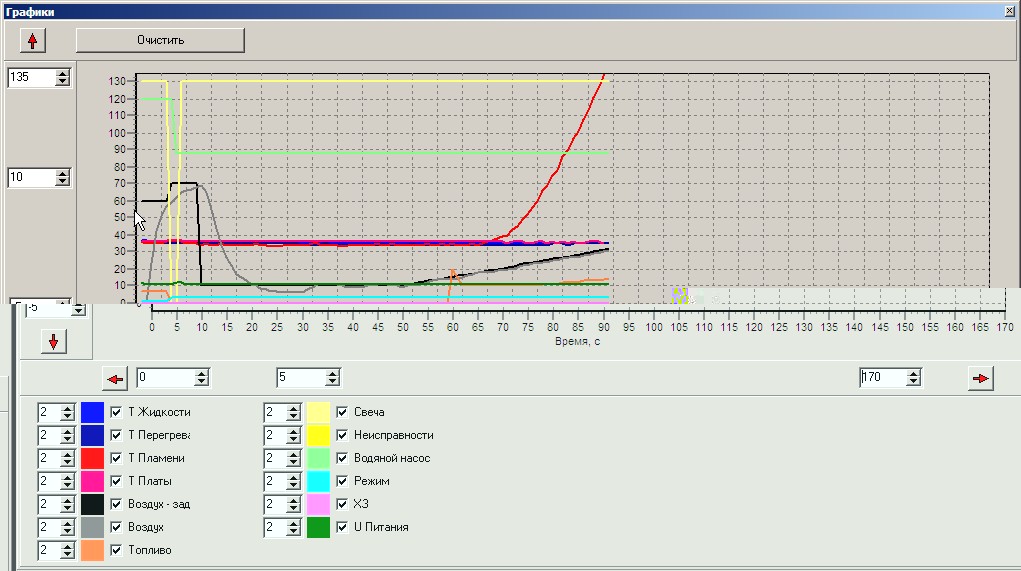Open the dark blue Т Перегрева color swatch

tap(92, 435)
